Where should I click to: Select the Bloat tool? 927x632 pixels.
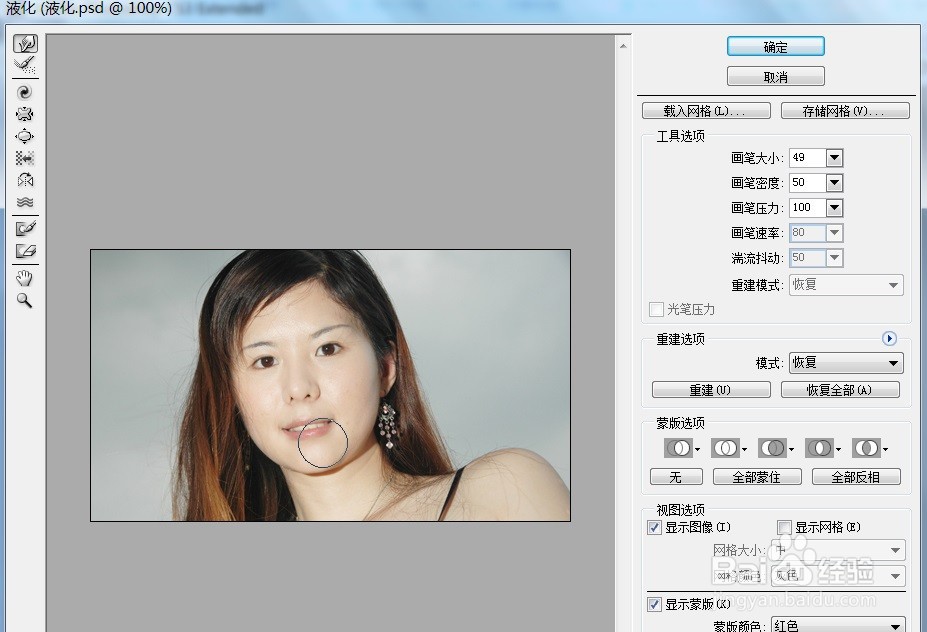pyautogui.click(x=25, y=136)
